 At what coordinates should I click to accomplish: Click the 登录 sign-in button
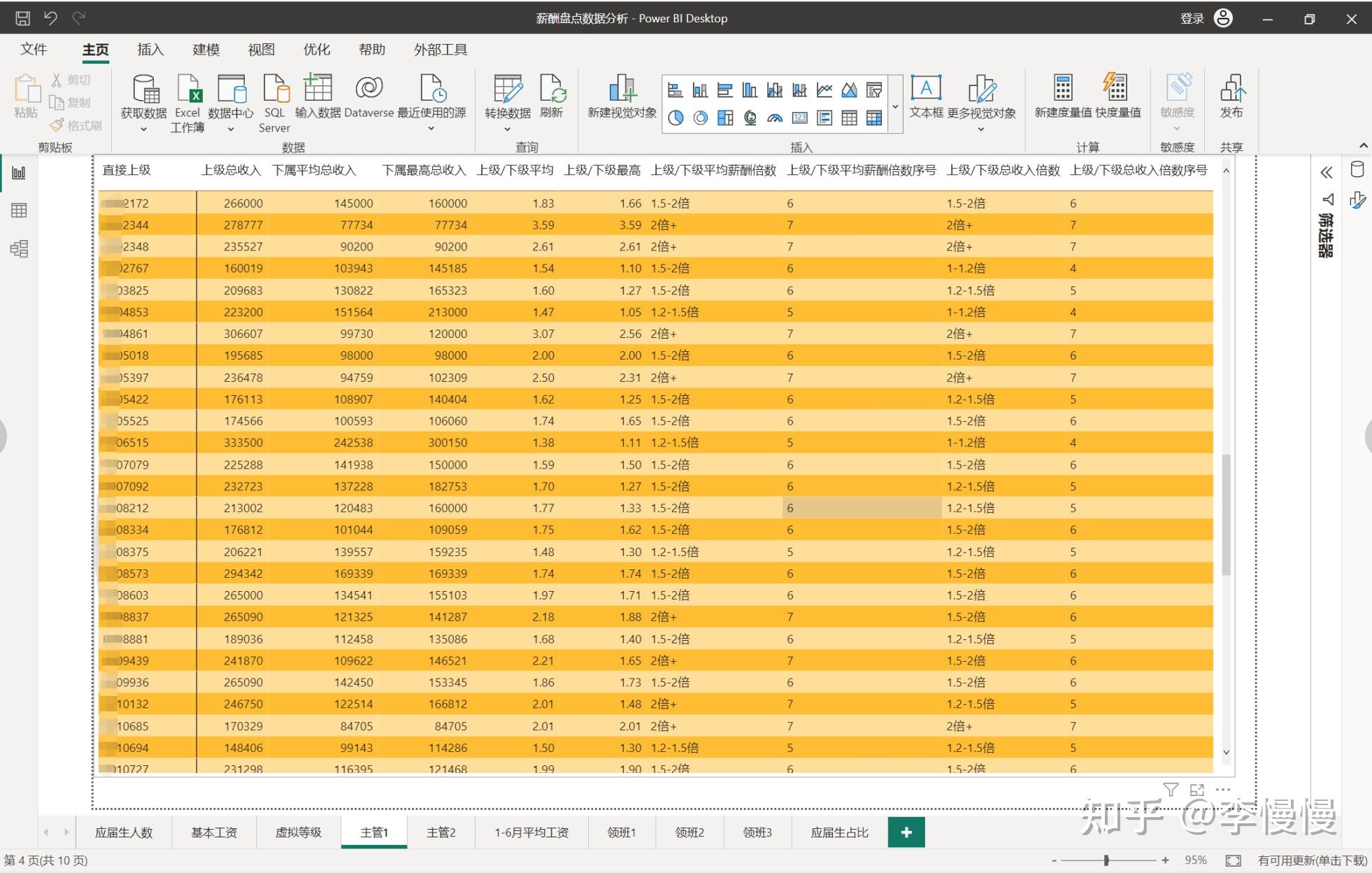[1194, 17]
